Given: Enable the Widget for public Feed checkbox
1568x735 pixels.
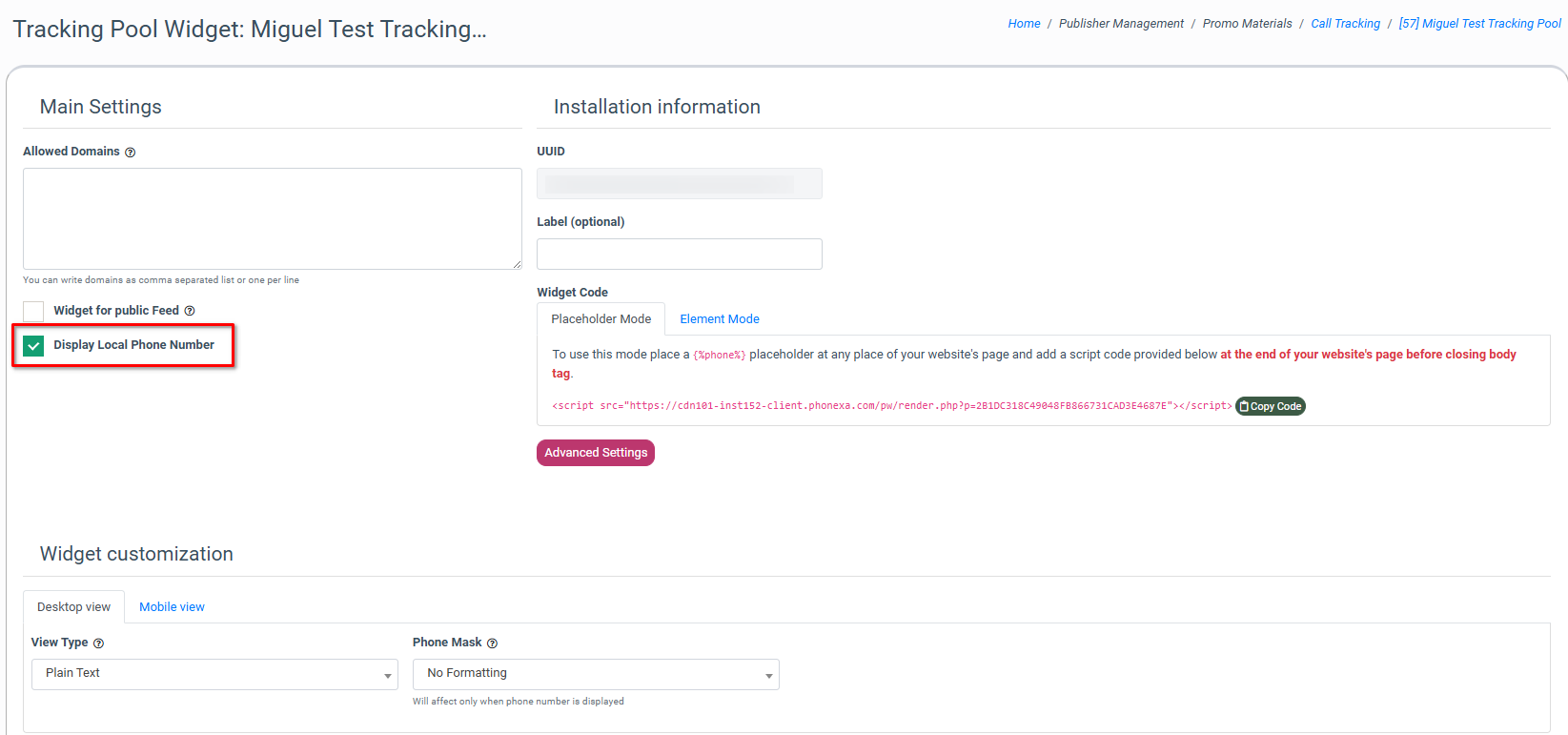Looking at the screenshot, I should (x=33, y=312).
